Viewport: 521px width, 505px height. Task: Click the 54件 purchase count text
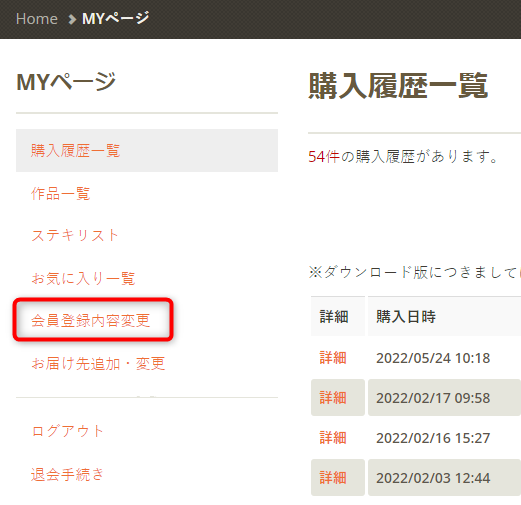[x=324, y=156]
